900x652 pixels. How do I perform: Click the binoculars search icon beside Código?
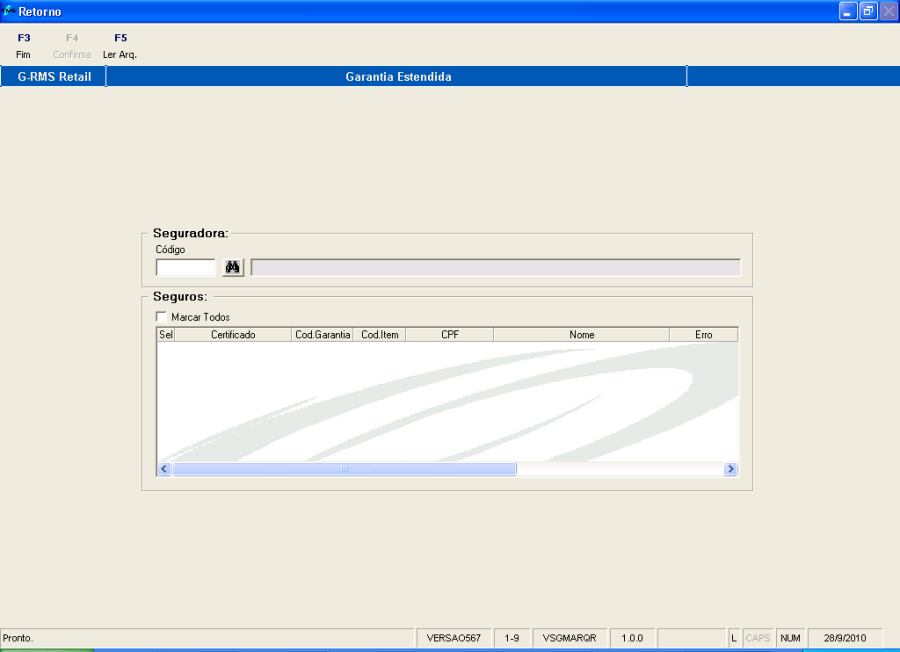pos(232,267)
